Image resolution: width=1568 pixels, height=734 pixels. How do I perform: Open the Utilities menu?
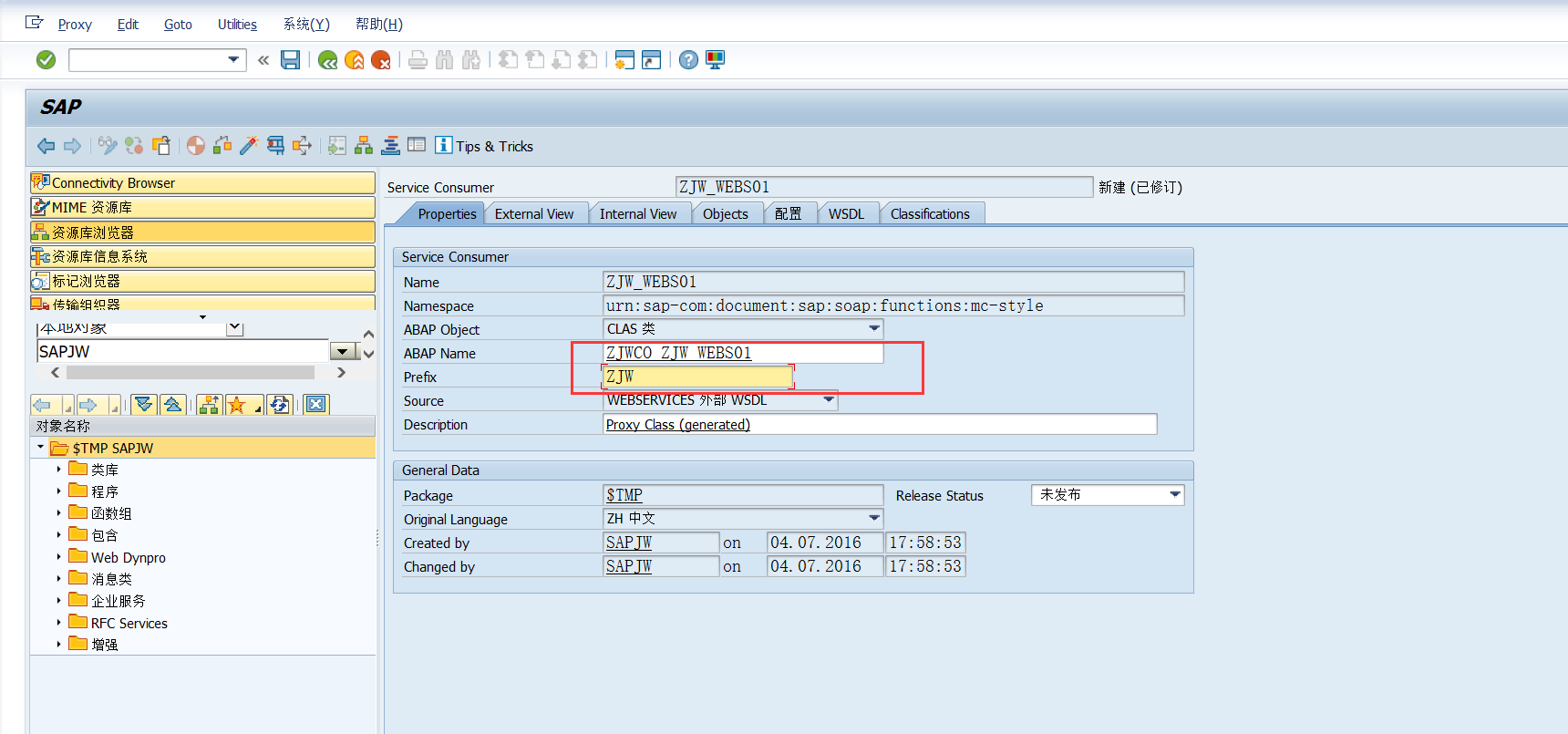237,25
